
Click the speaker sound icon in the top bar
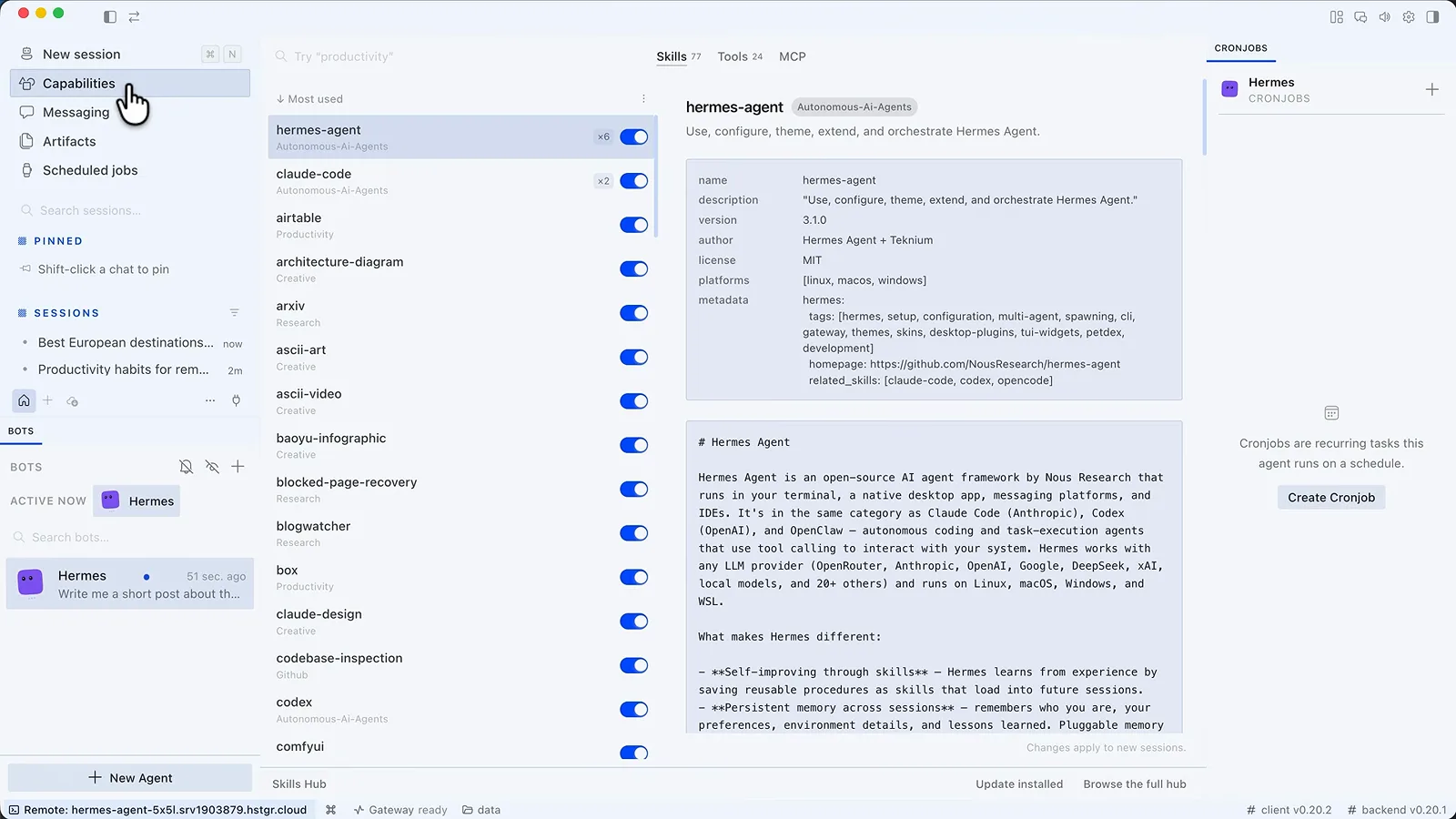[1384, 16]
